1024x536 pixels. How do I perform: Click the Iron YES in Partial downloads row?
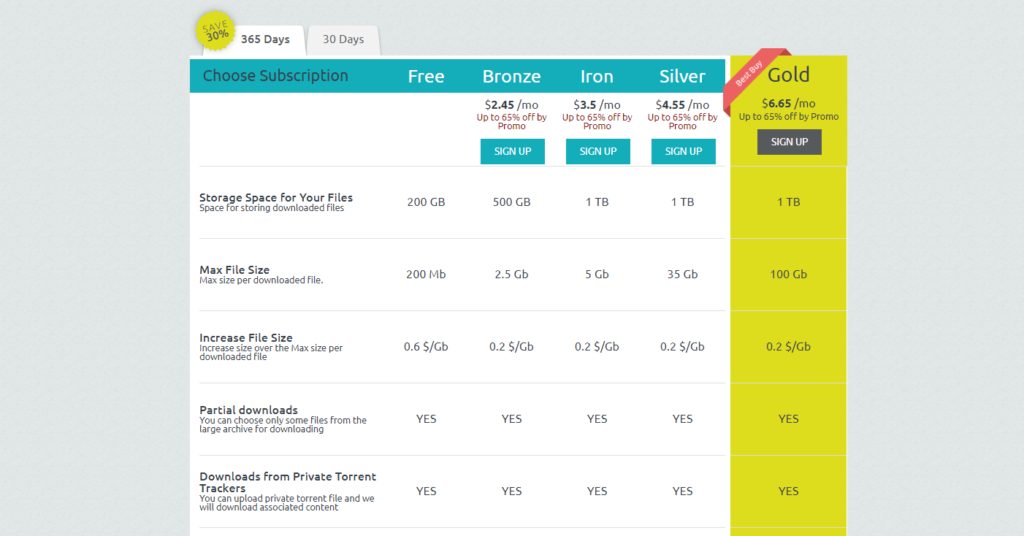(597, 419)
